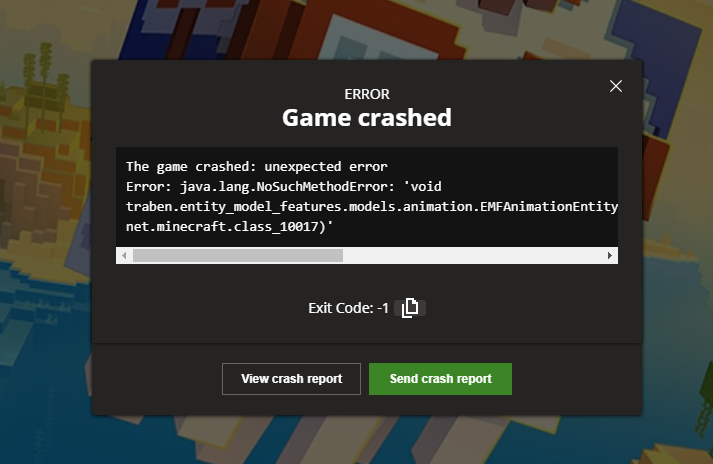The width and height of the screenshot is (713, 464).
Task: Close the Game crashed error dialog
Action: (x=616, y=86)
